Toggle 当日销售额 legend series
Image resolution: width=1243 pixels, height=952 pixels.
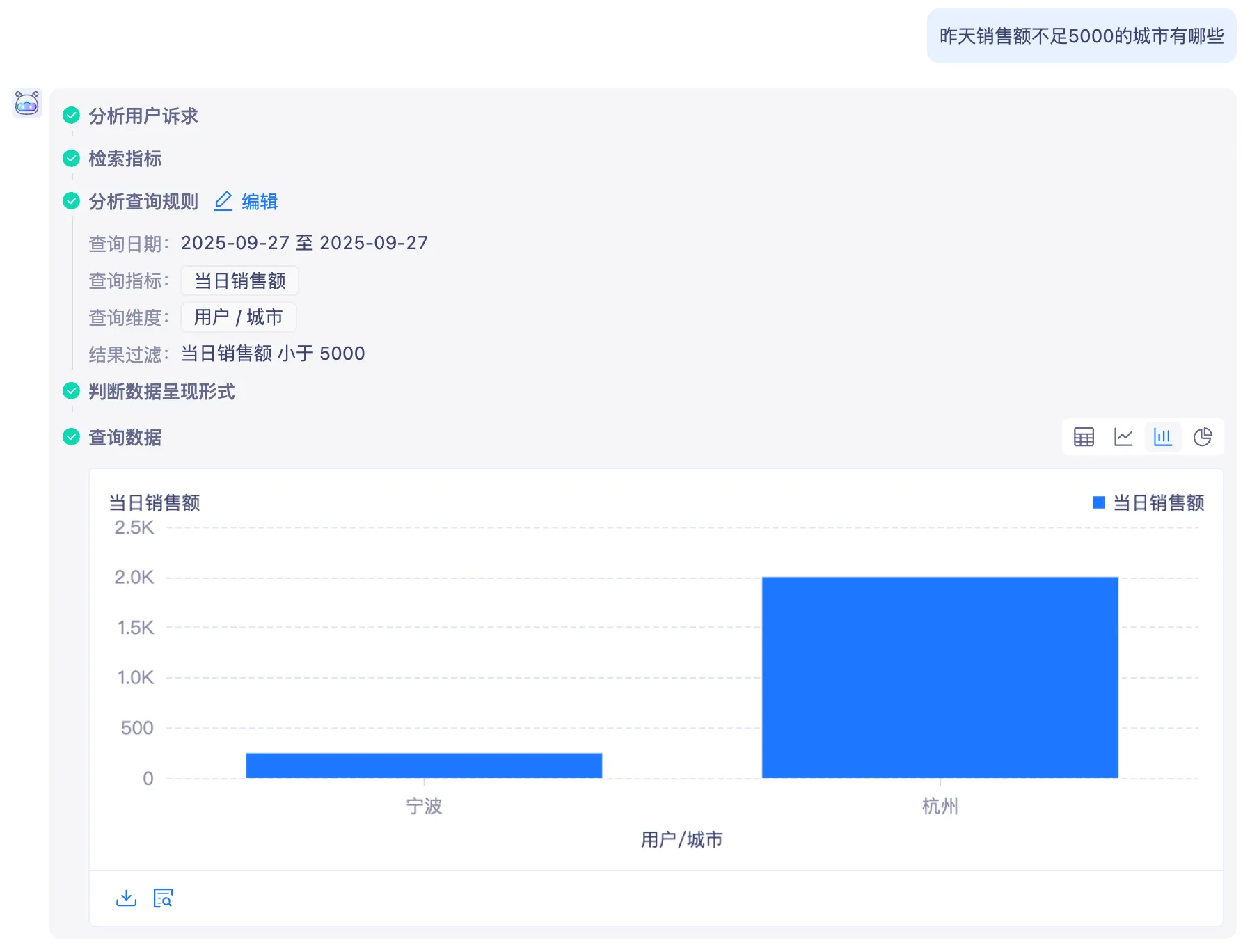click(x=1148, y=502)
